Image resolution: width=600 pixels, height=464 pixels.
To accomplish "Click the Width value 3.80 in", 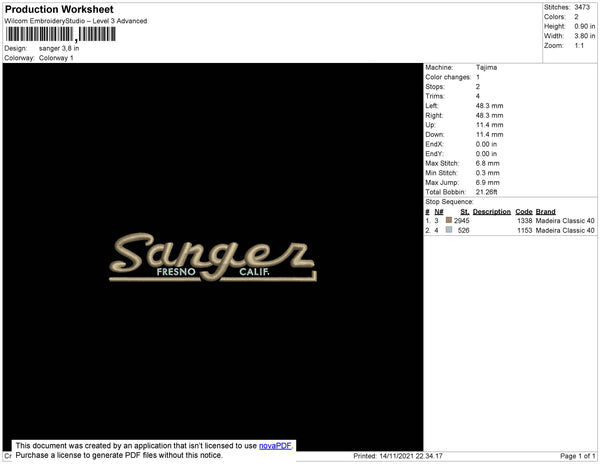I will [585, 36].
